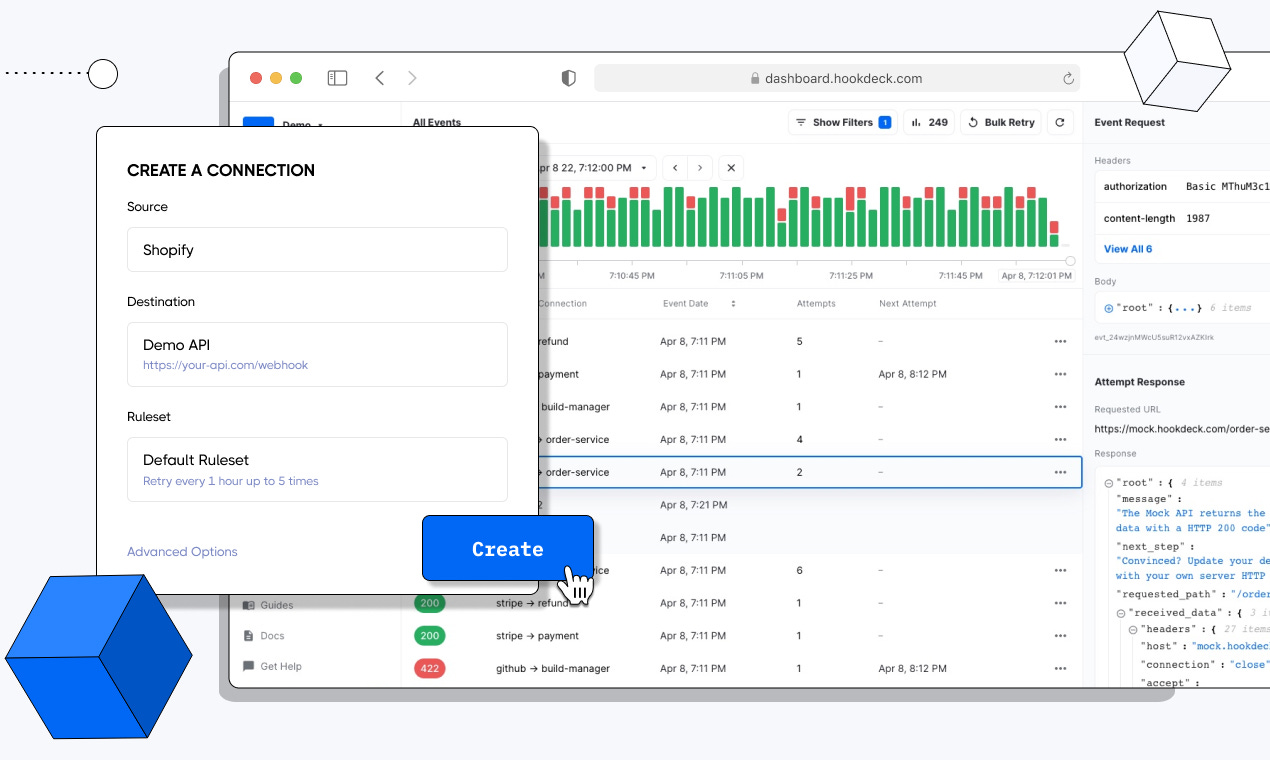Collapse the Response root node with 4 items

1108,483
